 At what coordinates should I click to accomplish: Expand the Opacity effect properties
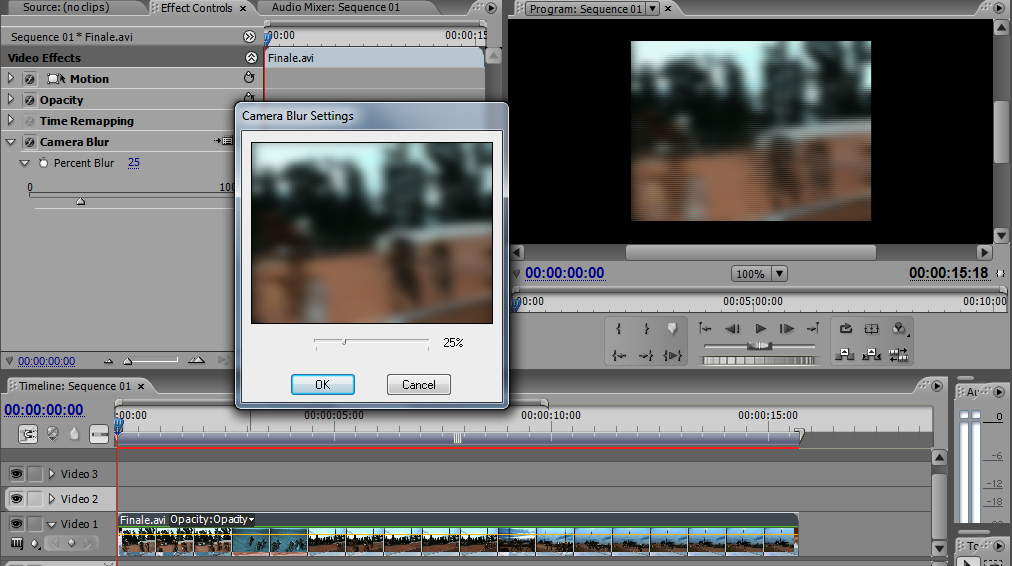[10, 99]
